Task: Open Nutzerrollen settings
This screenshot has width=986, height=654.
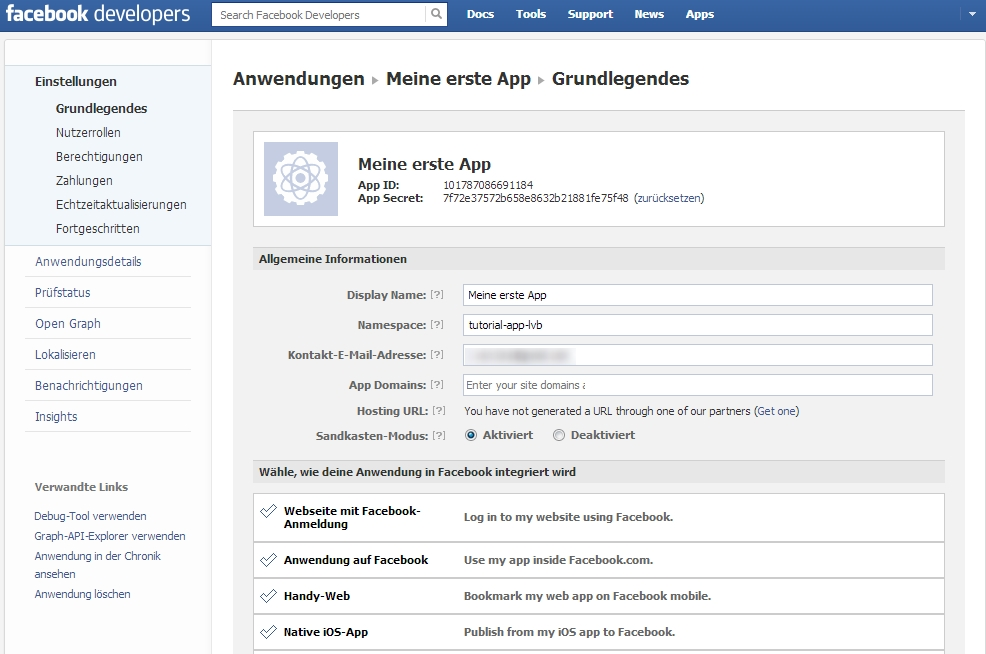Action: pos(88,133)
